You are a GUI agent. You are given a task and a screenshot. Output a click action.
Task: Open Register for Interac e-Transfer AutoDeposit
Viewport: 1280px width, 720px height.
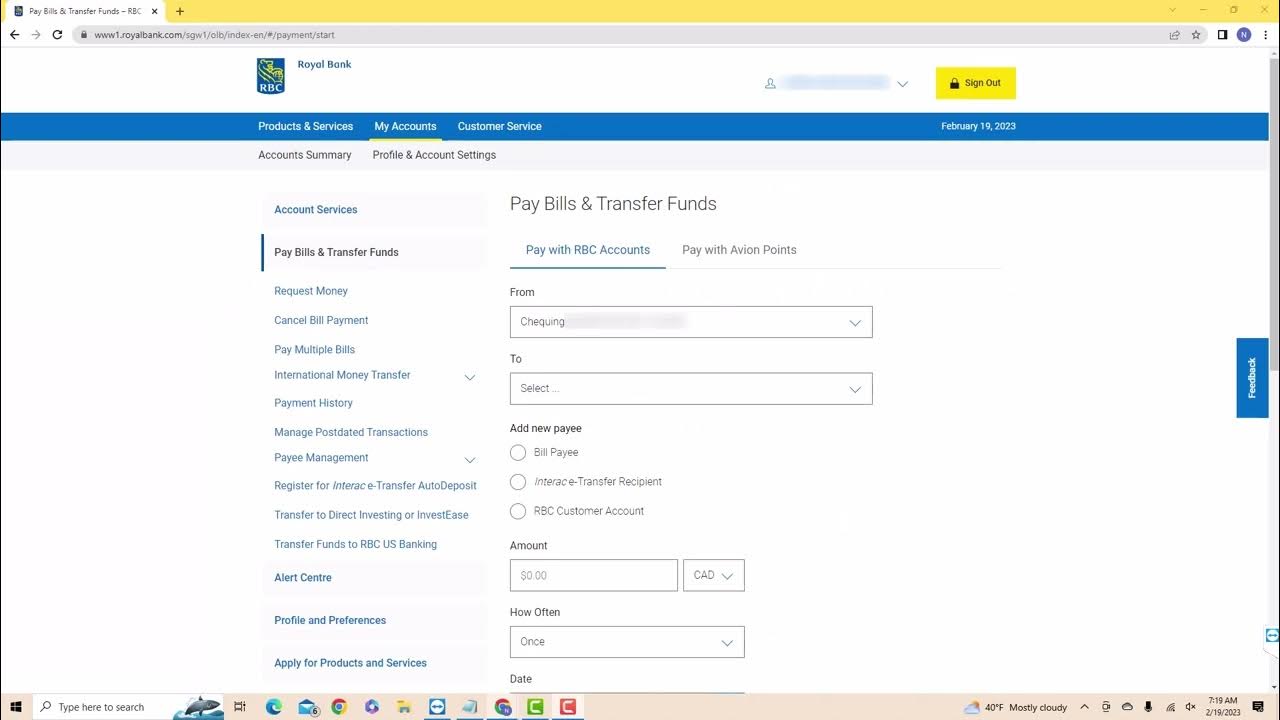point(375,485)
